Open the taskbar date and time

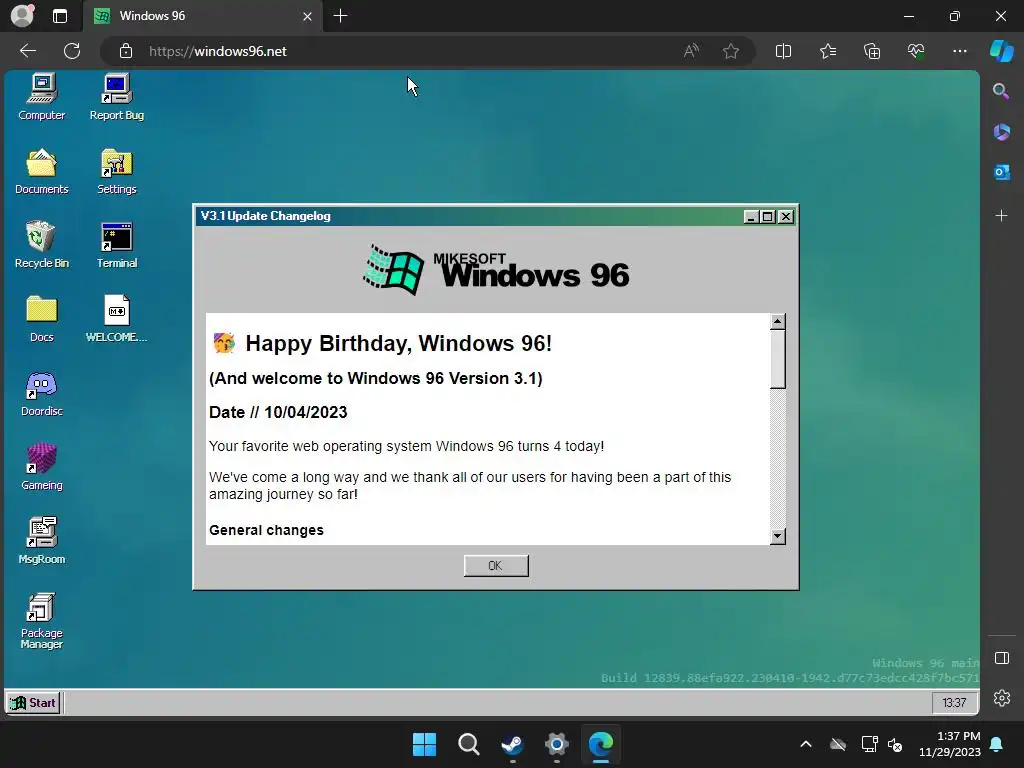950,744
